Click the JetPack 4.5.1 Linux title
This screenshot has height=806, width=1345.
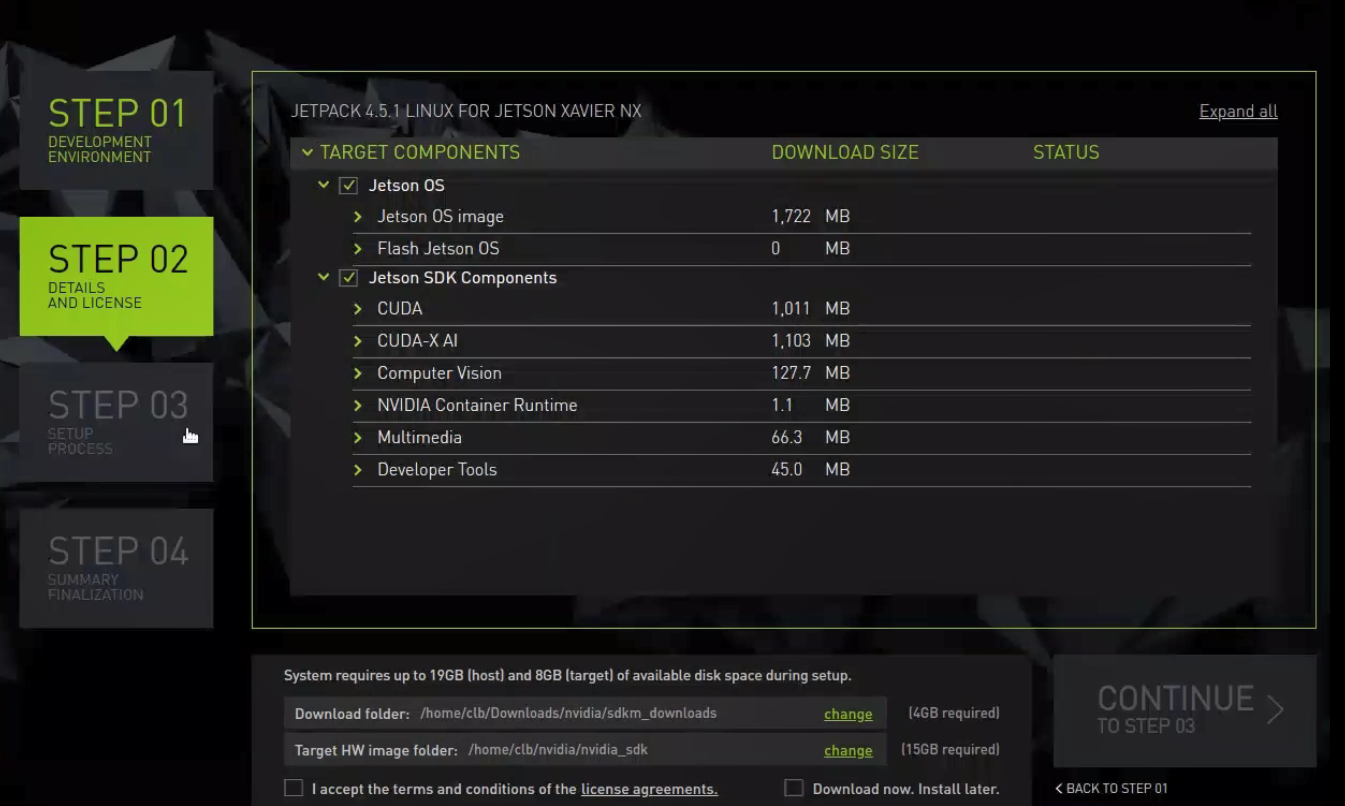coord(466,111)
